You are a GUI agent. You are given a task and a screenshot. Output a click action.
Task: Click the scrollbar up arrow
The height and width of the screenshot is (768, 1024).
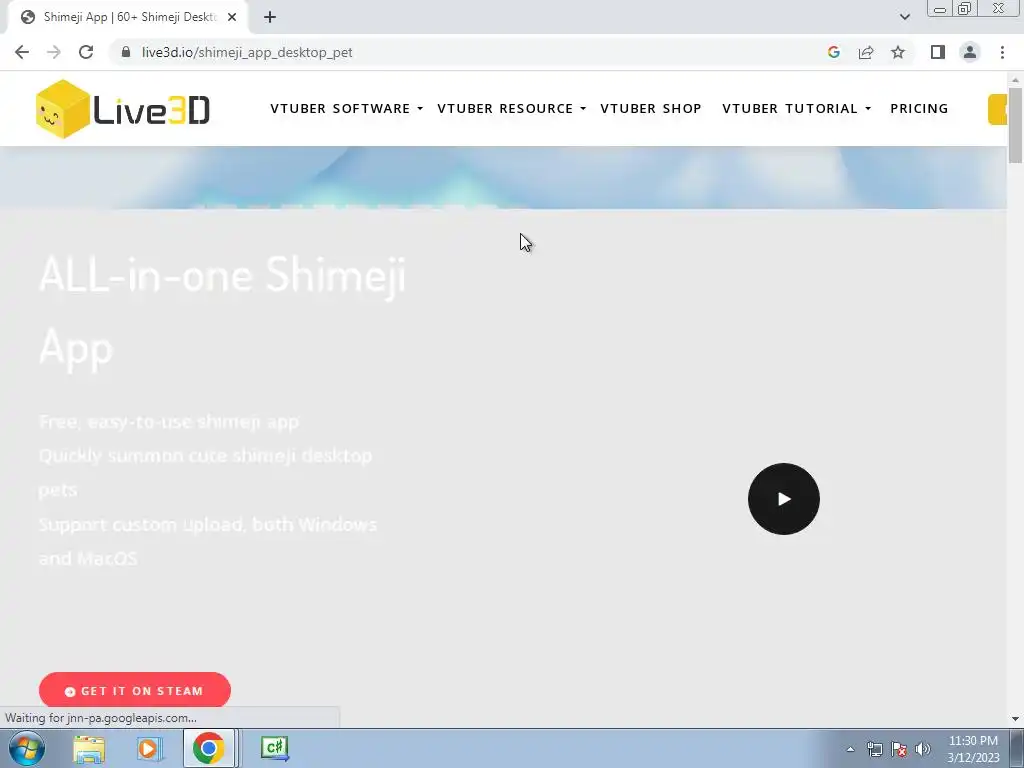(1015, 80)
